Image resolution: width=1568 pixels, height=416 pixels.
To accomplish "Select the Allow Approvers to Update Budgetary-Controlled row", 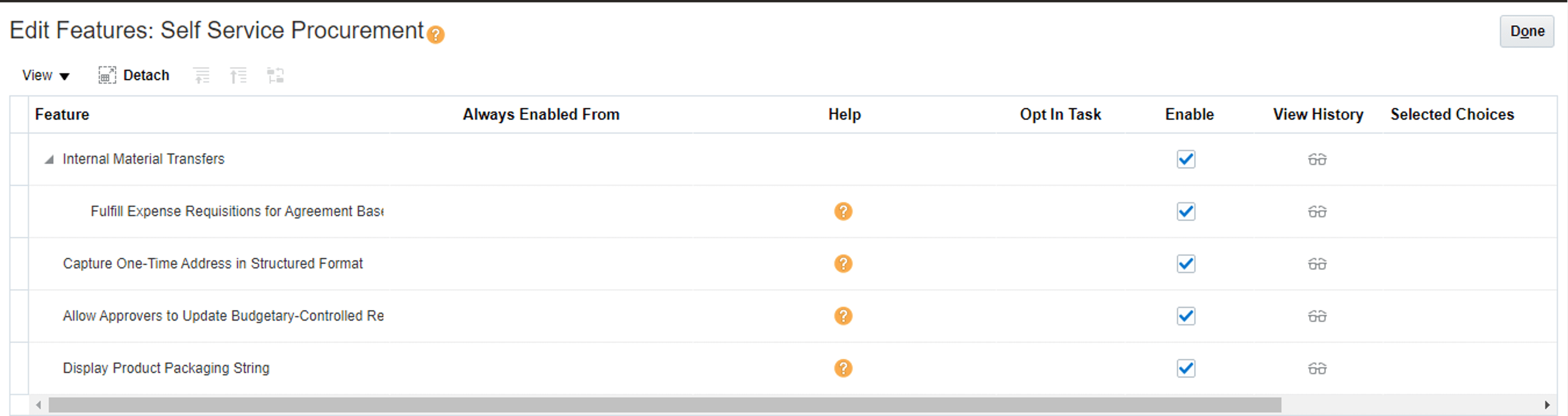I will pyautogui.click(x=784, y=316).
